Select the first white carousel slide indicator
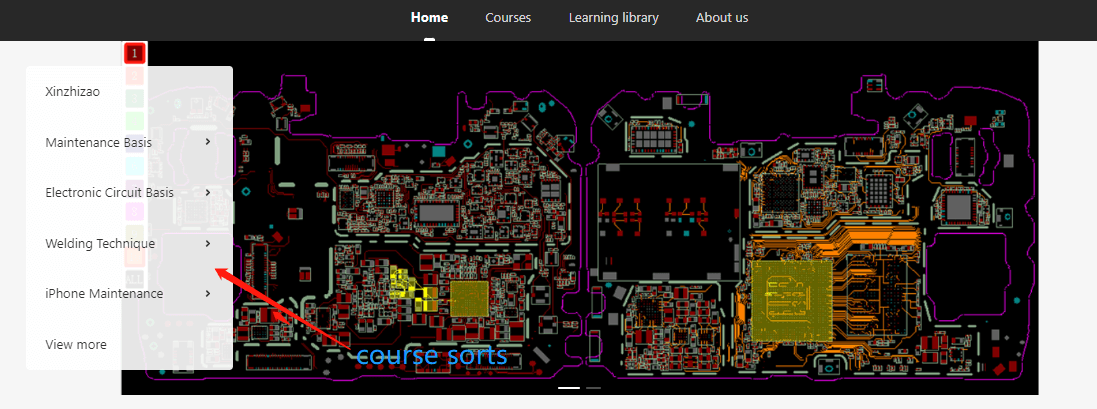 tap(568, 387)
